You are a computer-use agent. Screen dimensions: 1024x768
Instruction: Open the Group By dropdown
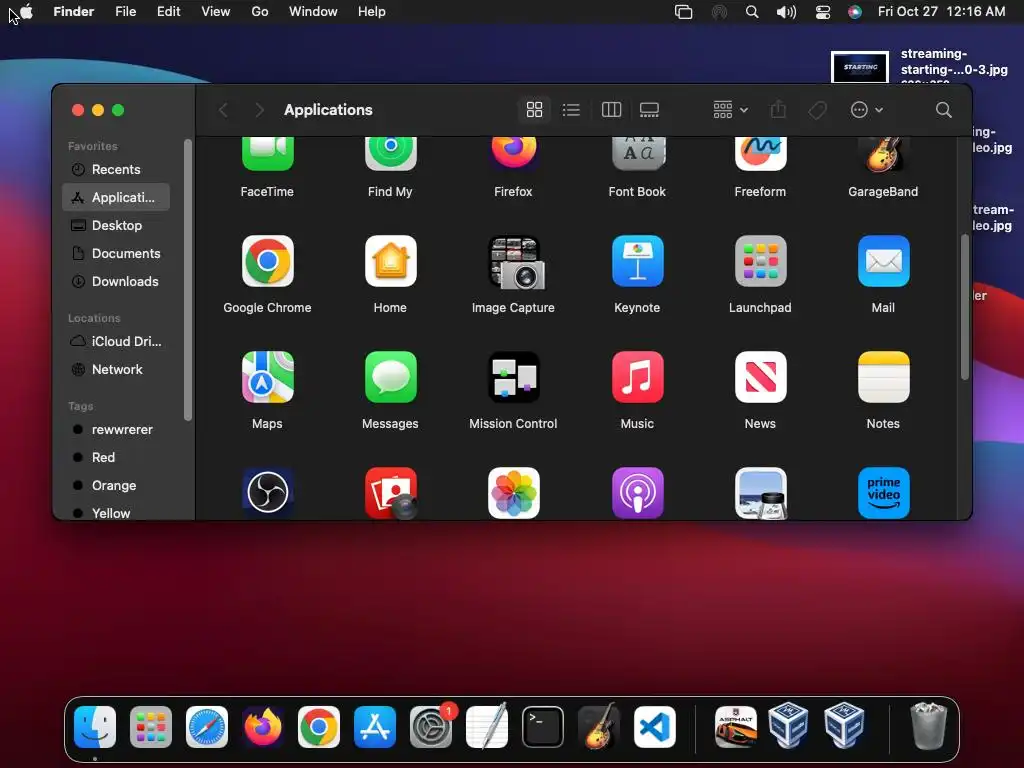(x=730, y=110)
